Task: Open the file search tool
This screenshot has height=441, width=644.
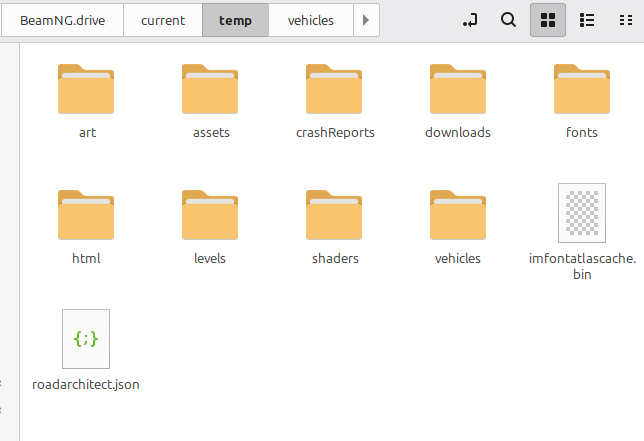Action: point(508,20)
